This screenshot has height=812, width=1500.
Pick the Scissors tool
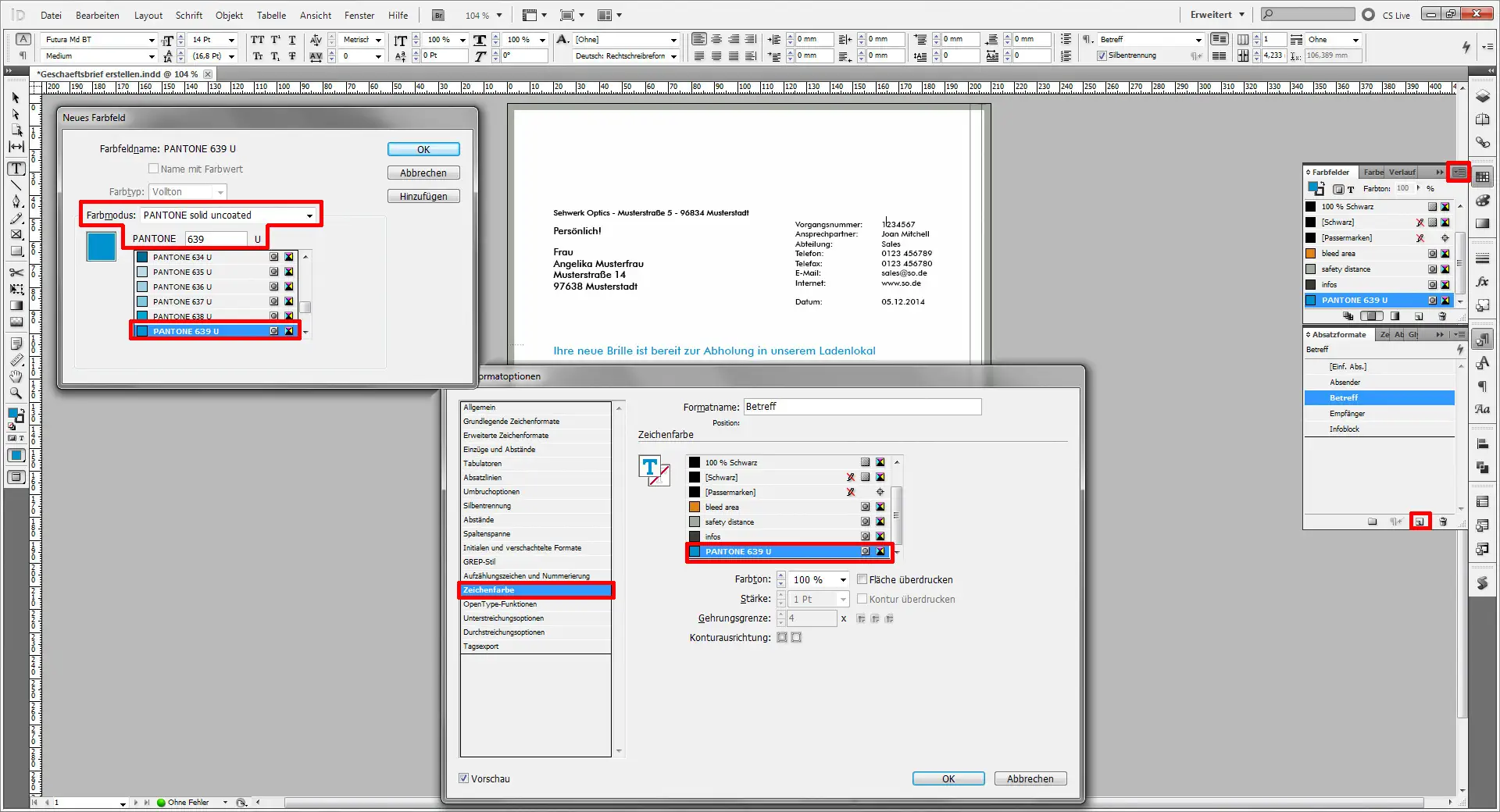(x=16, y=272)
